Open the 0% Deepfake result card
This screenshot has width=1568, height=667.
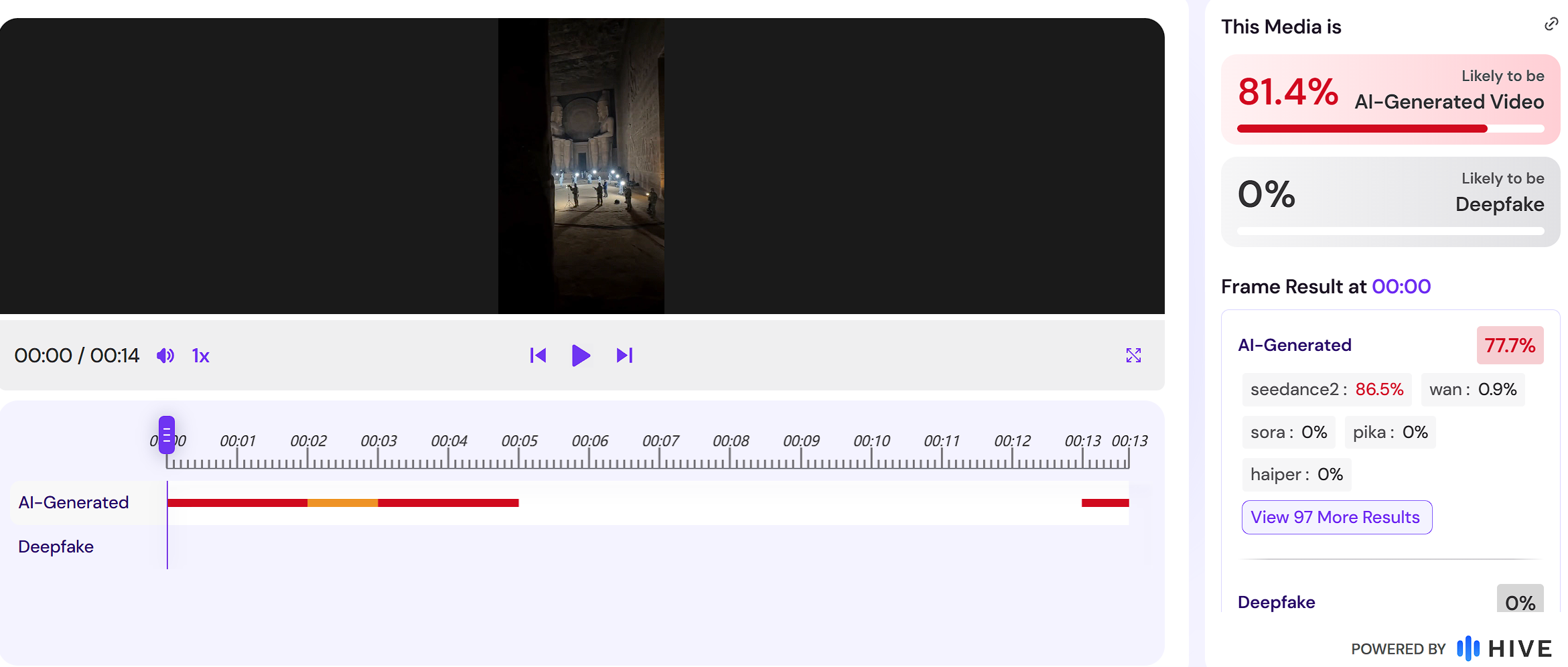(x=1391, y=202)
